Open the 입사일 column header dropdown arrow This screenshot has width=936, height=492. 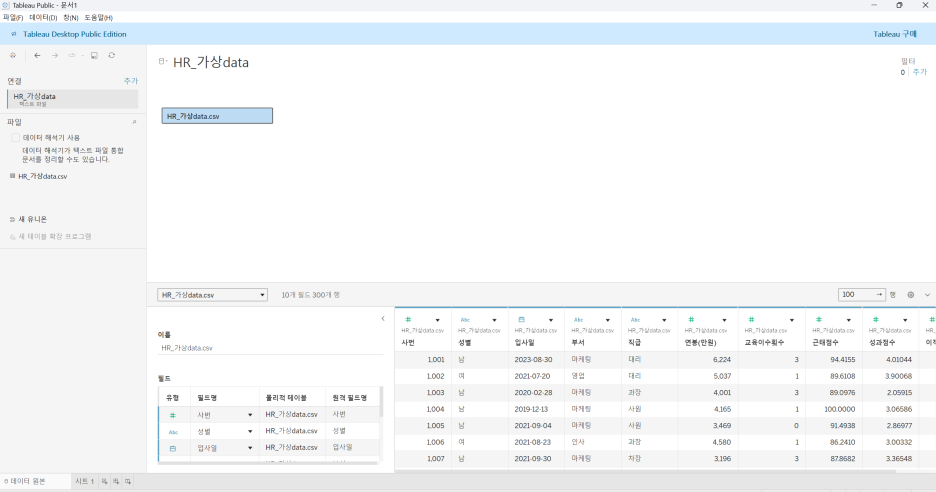click(551, 320)
